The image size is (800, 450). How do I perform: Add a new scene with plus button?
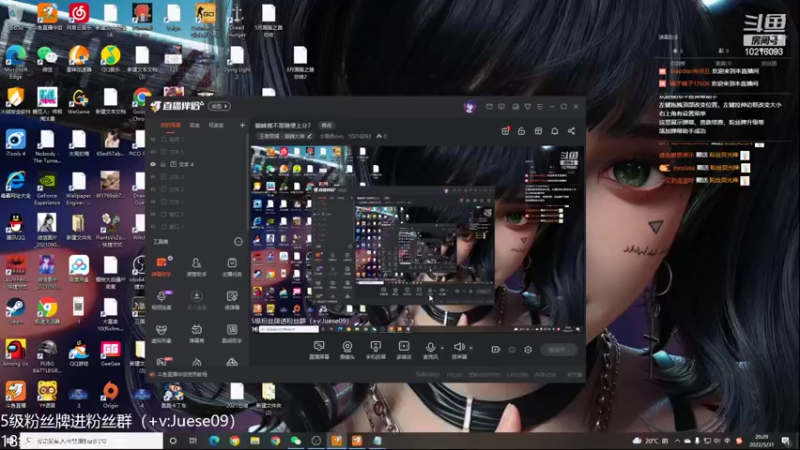(x=242, y=125)
